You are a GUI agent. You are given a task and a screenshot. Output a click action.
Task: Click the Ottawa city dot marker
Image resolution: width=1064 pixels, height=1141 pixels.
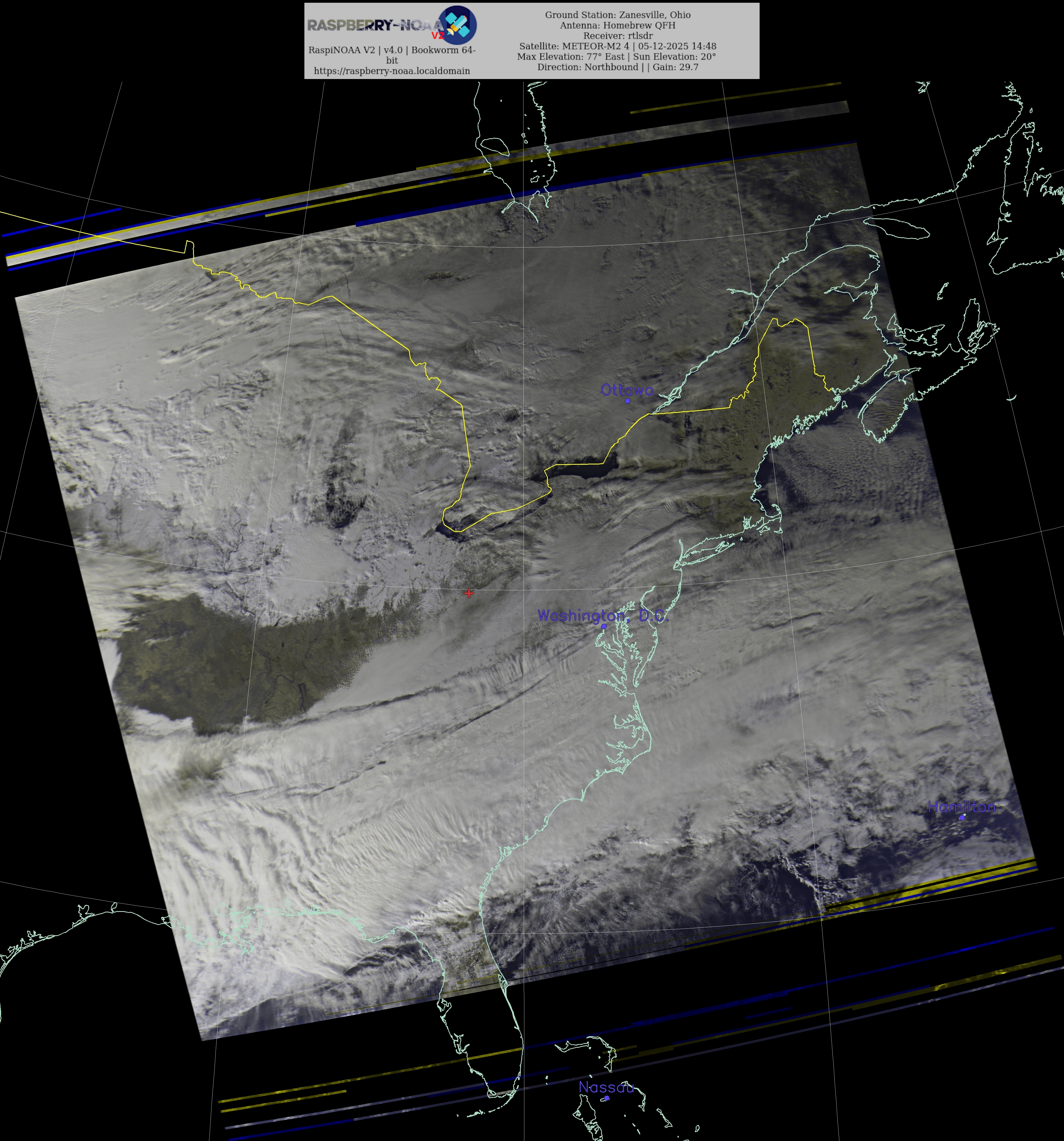tap(627, 401)
